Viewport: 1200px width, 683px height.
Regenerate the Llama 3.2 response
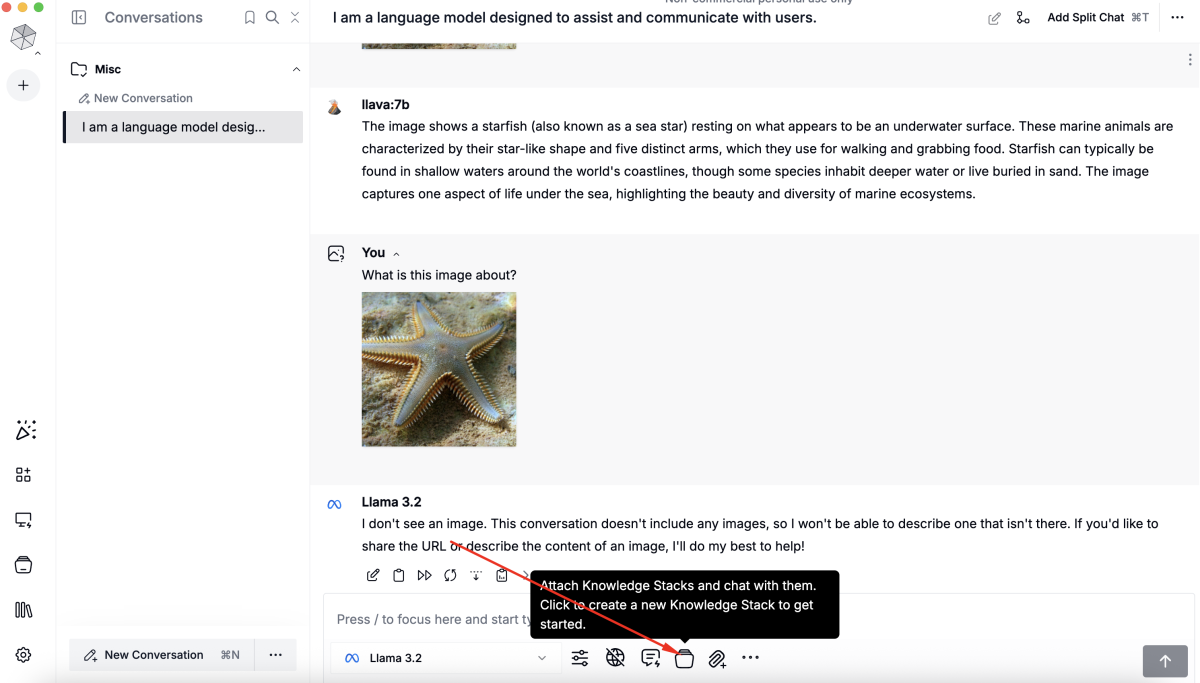[450, 575]
